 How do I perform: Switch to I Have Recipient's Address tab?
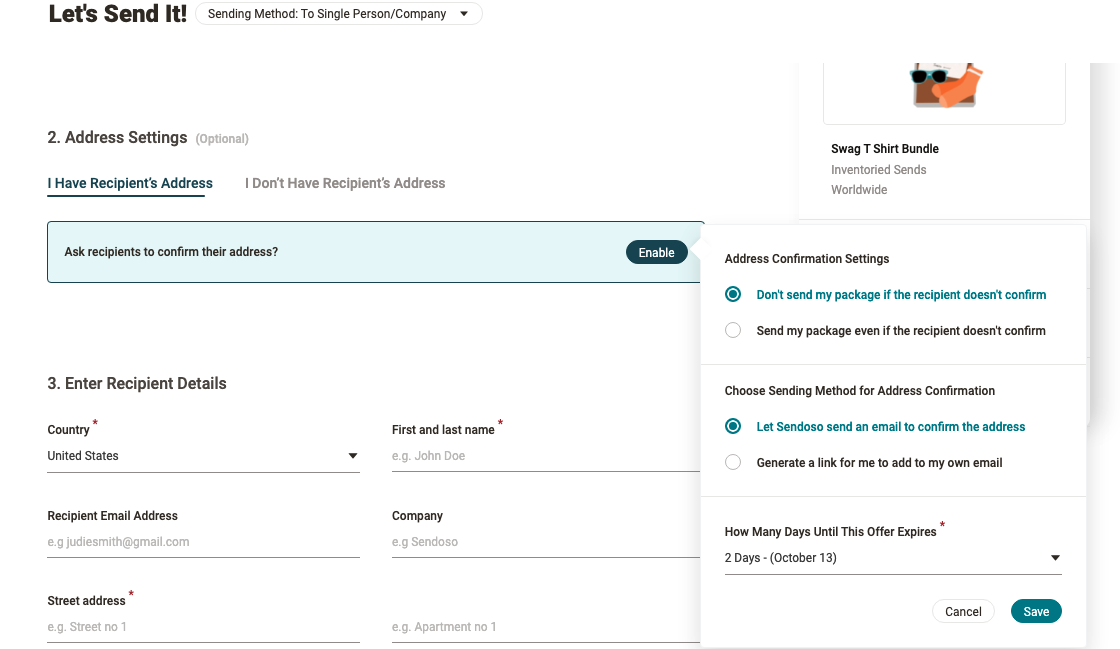pyautogui.click(x=130, y=183)
